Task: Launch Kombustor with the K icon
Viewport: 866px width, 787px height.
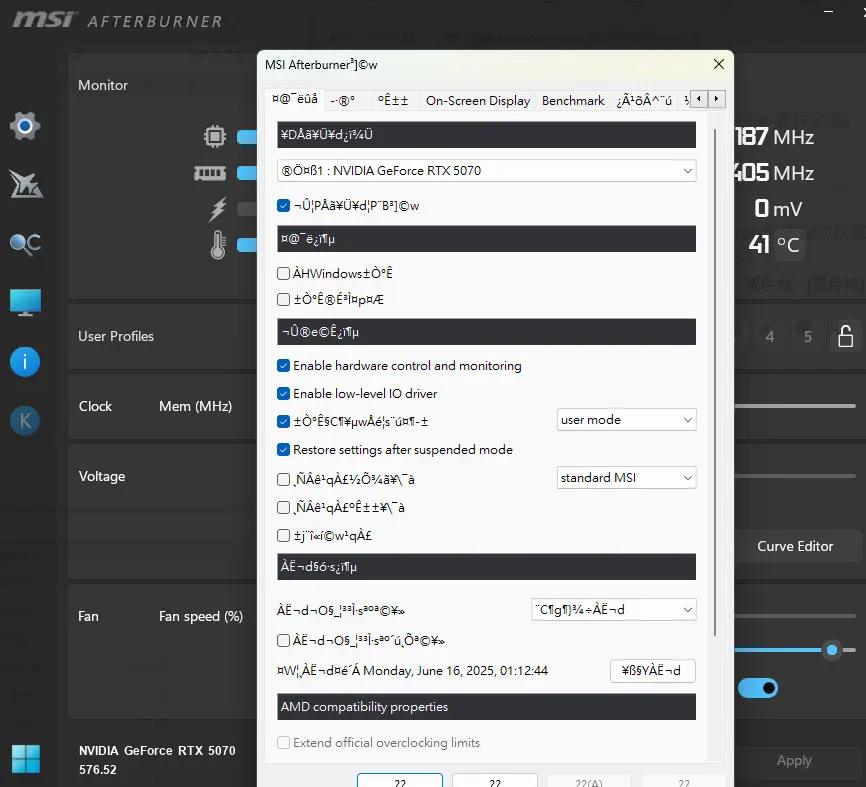Action: click(25, 421)
